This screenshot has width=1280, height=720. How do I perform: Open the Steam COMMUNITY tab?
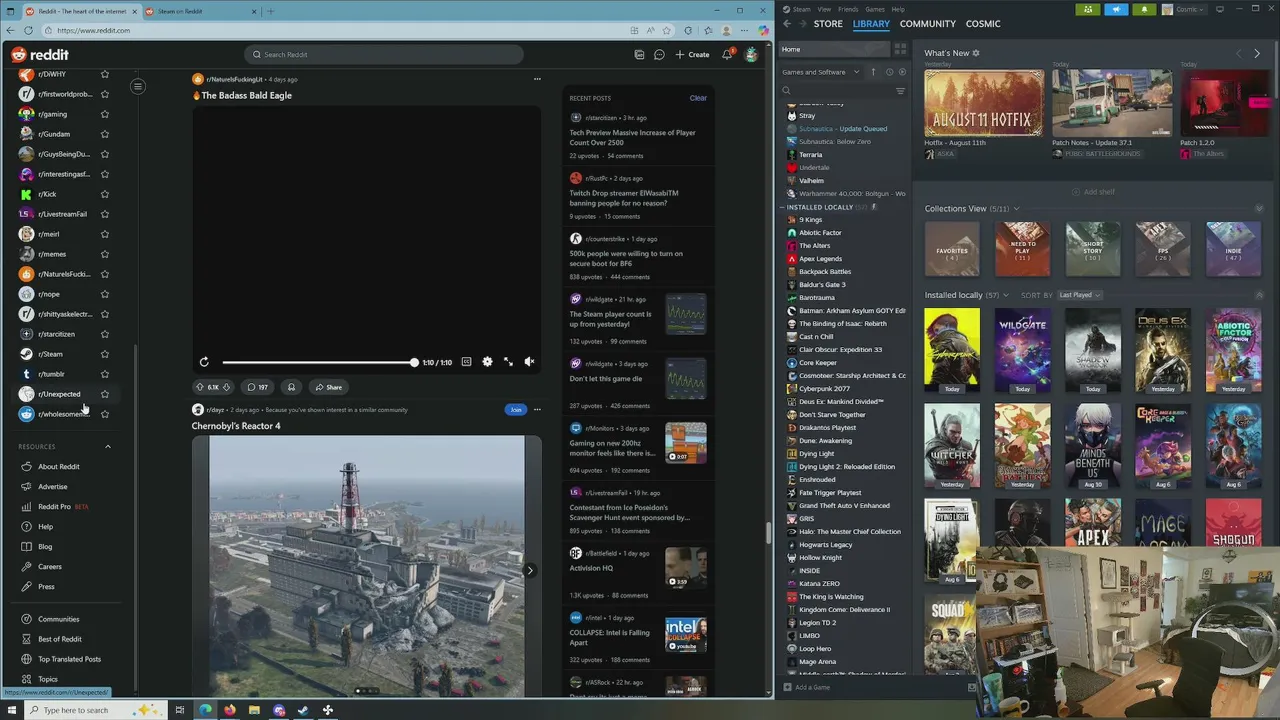click(x=927, y=24)
